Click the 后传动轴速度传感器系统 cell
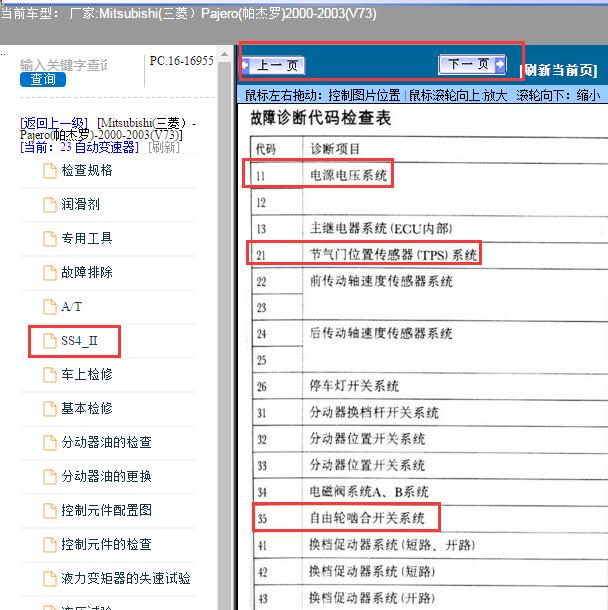Viewport: 608px width, 610px height. pyautogui.click(x=381, y=333)
